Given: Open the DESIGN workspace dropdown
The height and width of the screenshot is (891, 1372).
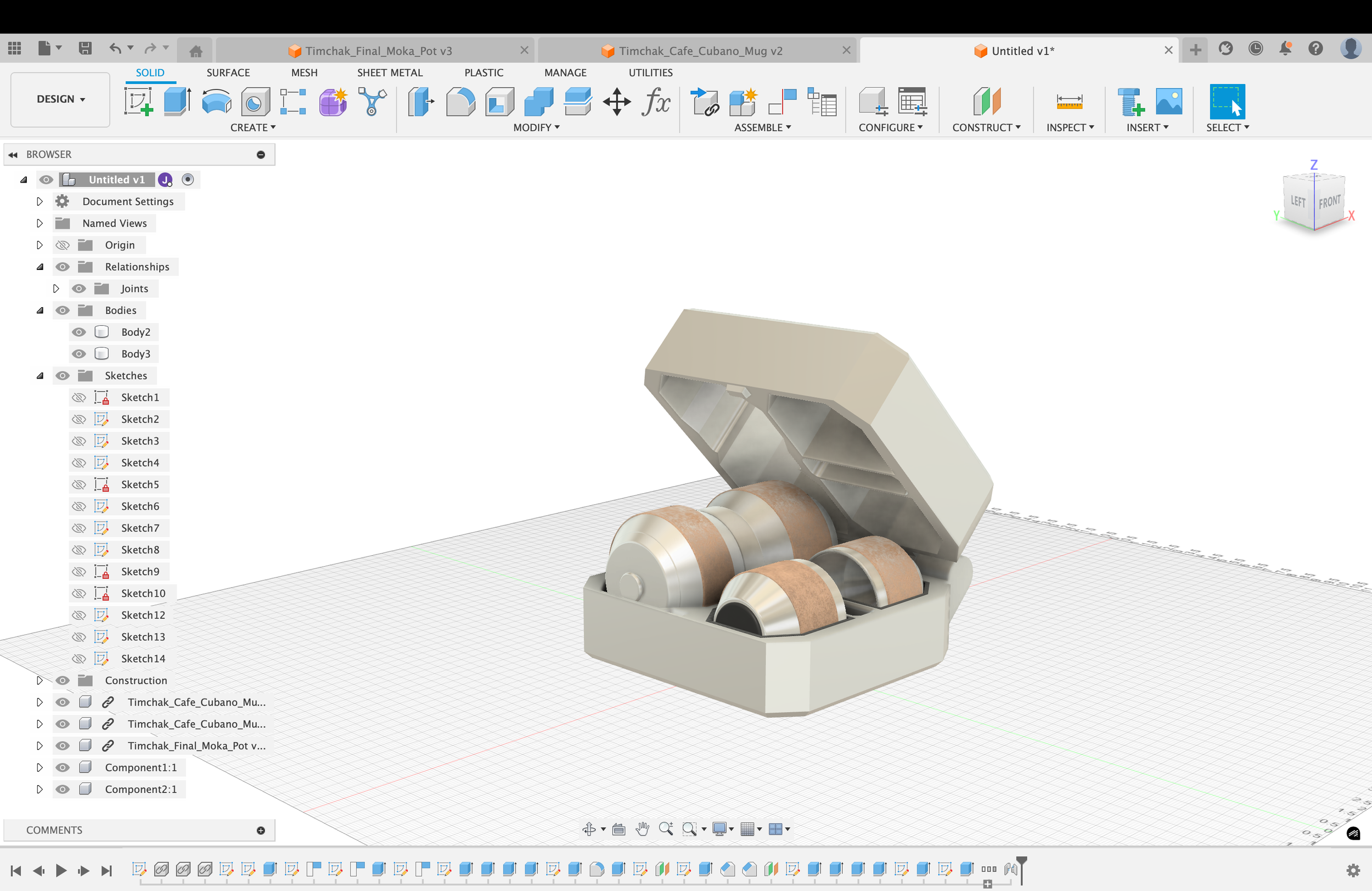Looking at the screenshot, I should [60, 99].
